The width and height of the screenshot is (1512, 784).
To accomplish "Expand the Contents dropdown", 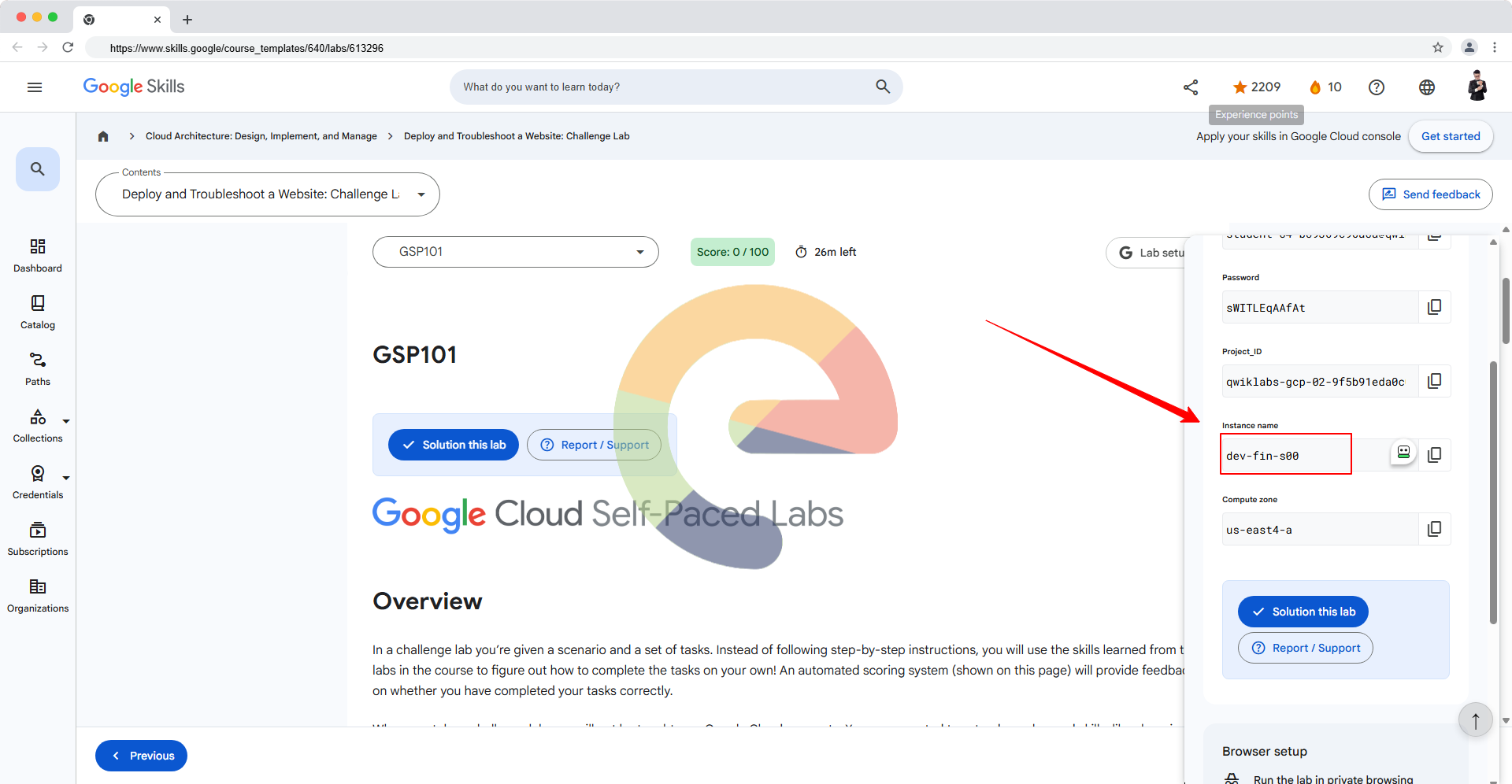I will (x=268, y=194).
